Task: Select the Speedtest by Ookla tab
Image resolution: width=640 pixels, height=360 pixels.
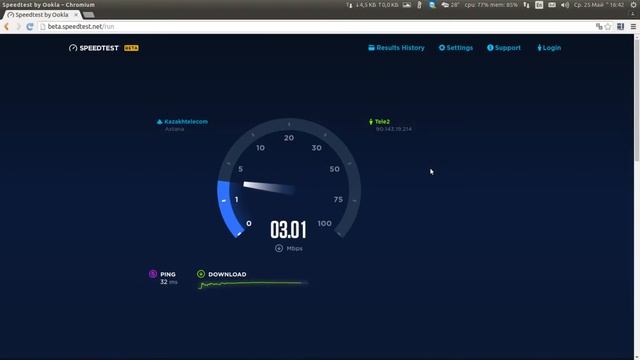Action: [x=42, y=15]
